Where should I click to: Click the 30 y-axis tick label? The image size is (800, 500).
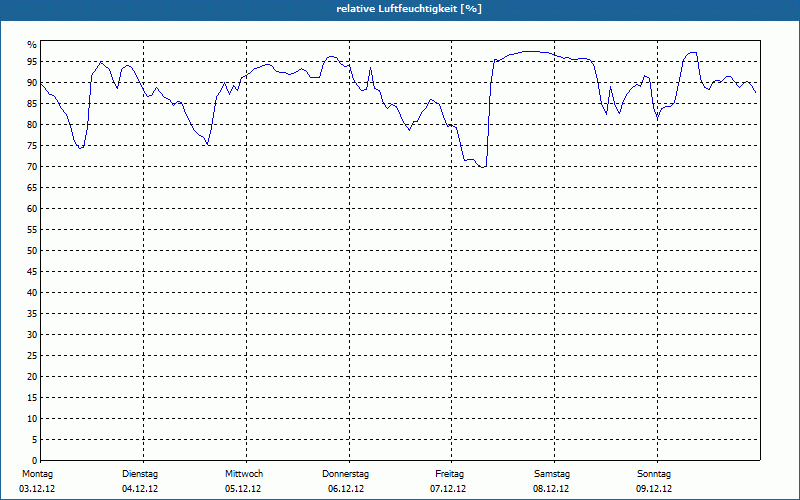(x=32, y=335)
